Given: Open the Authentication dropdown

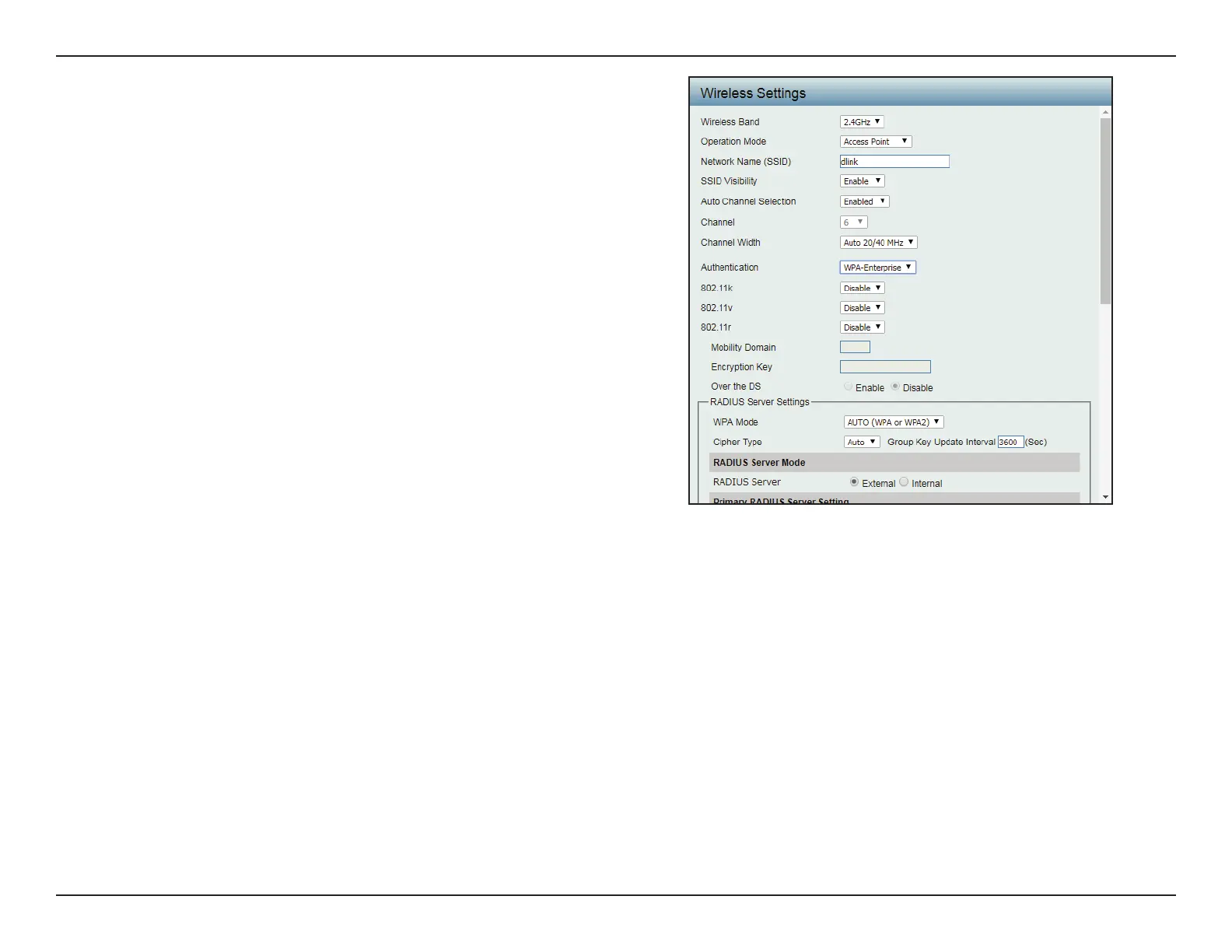Looking at the screenshot, I should [878, 268].
